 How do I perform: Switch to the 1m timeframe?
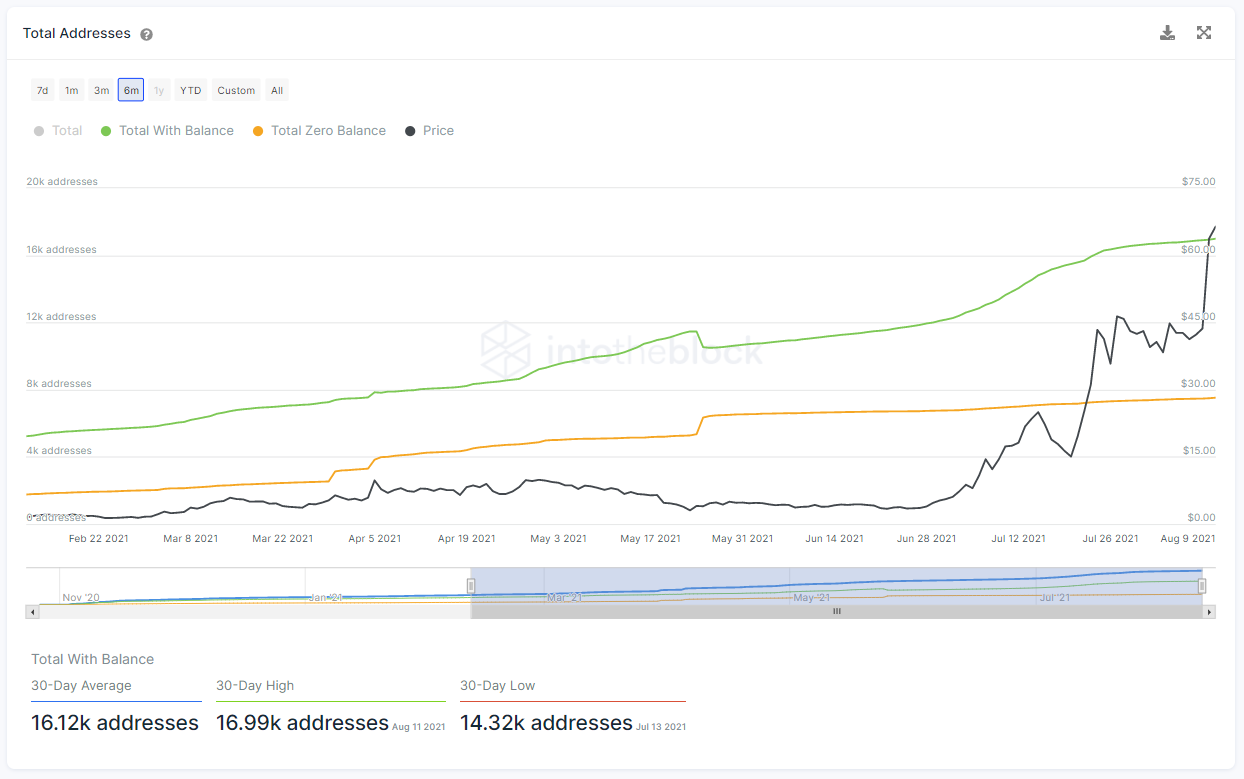(x=71, y=89)
